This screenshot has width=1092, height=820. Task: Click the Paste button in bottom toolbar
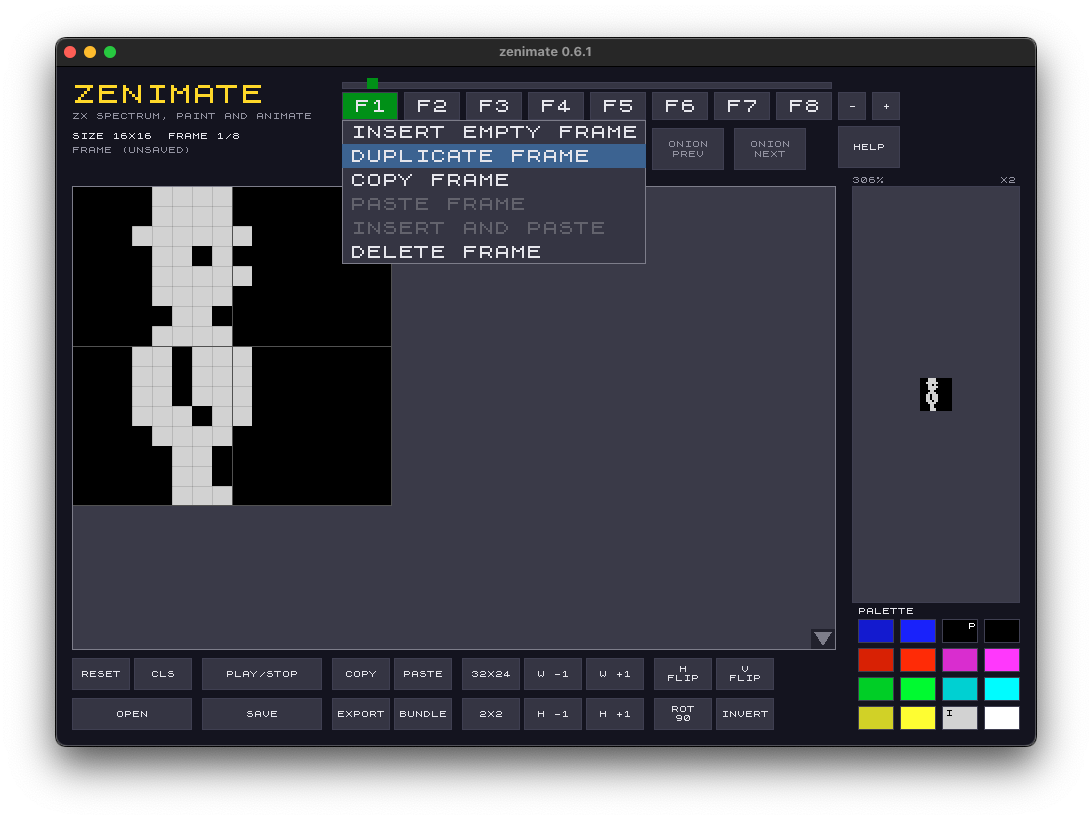[423, 674]
